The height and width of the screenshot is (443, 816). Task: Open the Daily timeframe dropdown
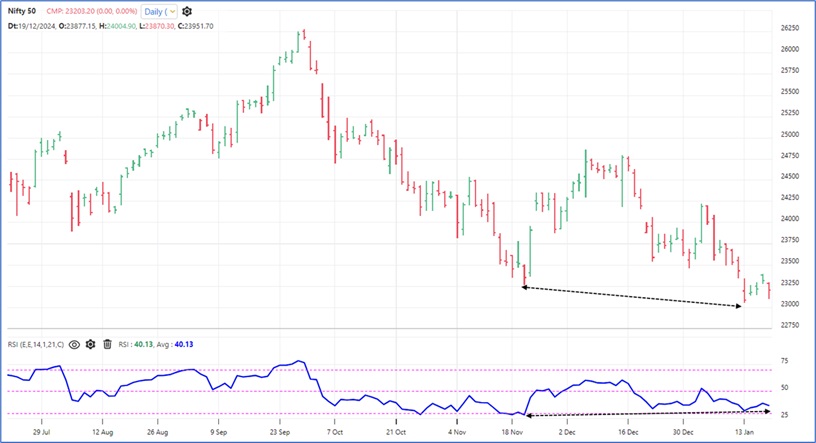(x=159, y=11)
